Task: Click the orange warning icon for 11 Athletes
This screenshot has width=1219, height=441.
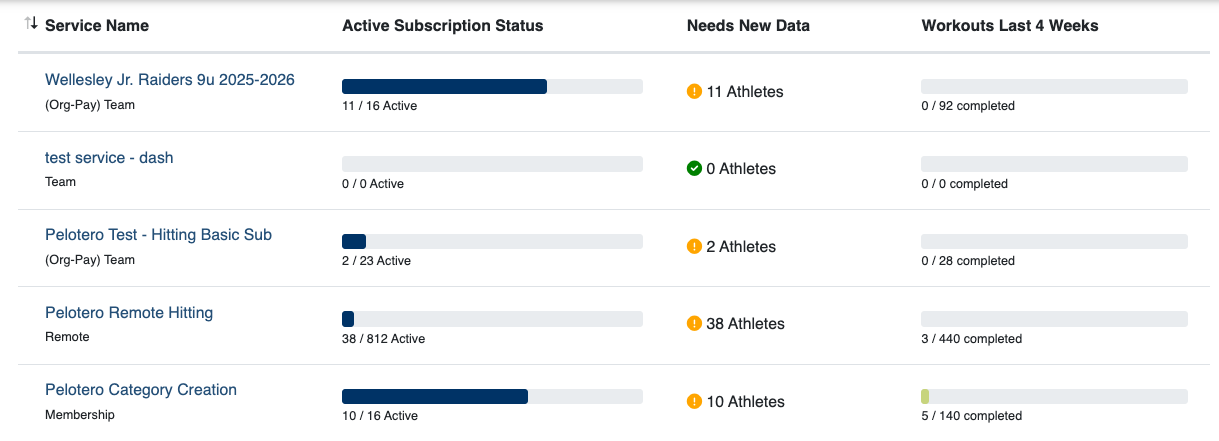Action: [x=694, y=92]
